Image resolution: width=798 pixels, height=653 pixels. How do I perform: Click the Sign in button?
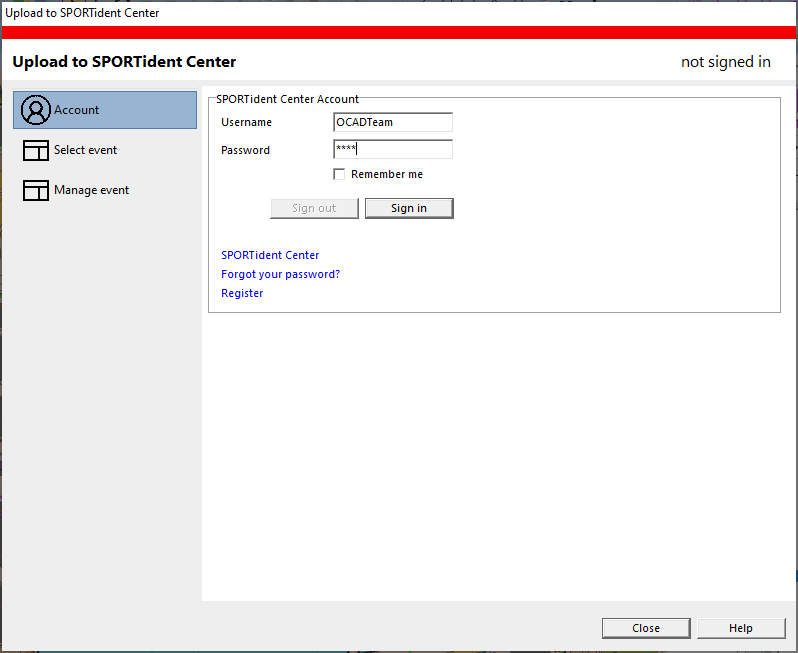[409, 208]
